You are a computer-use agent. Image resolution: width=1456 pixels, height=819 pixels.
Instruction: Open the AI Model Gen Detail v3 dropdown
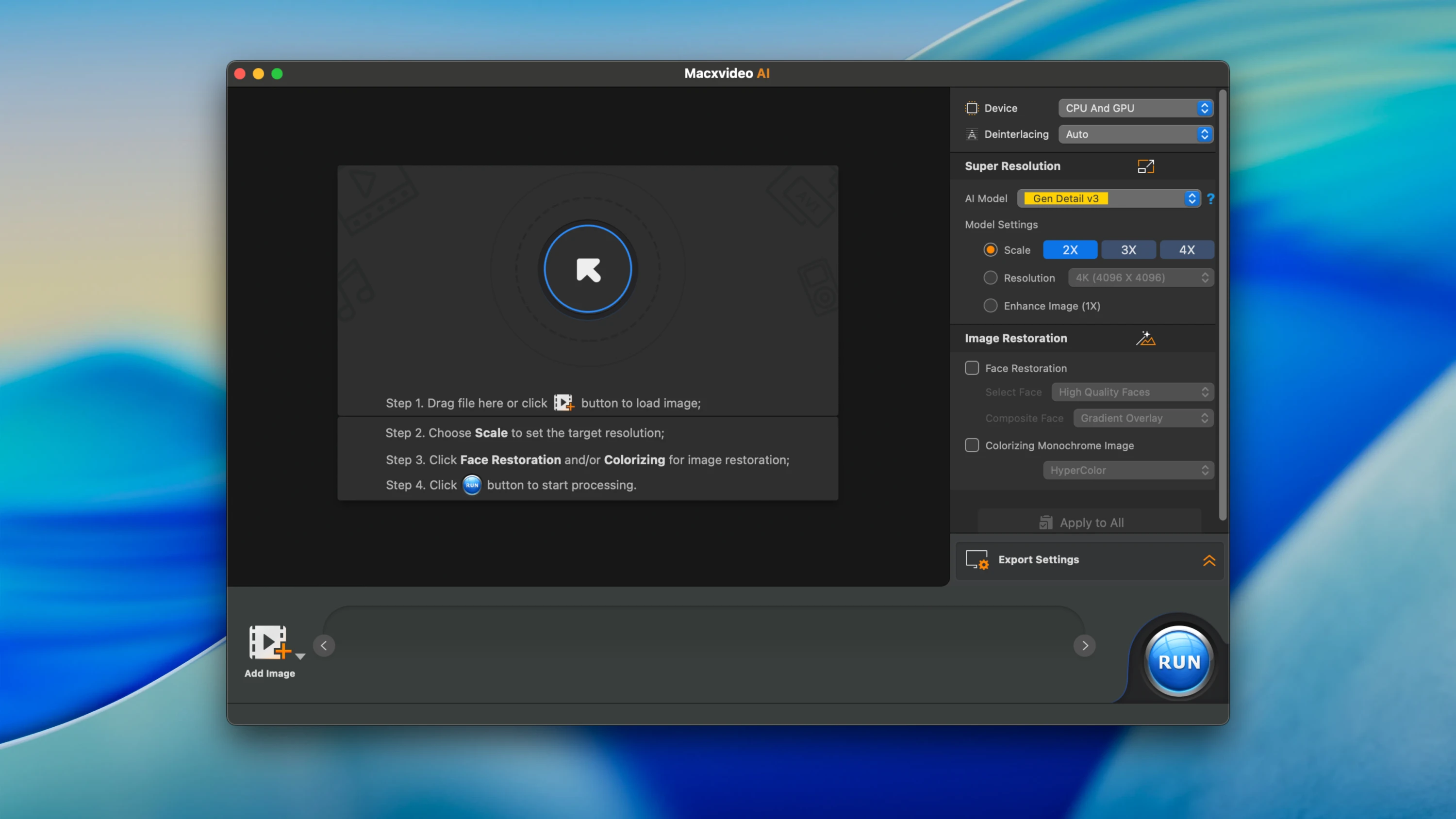click(1109, 198)
